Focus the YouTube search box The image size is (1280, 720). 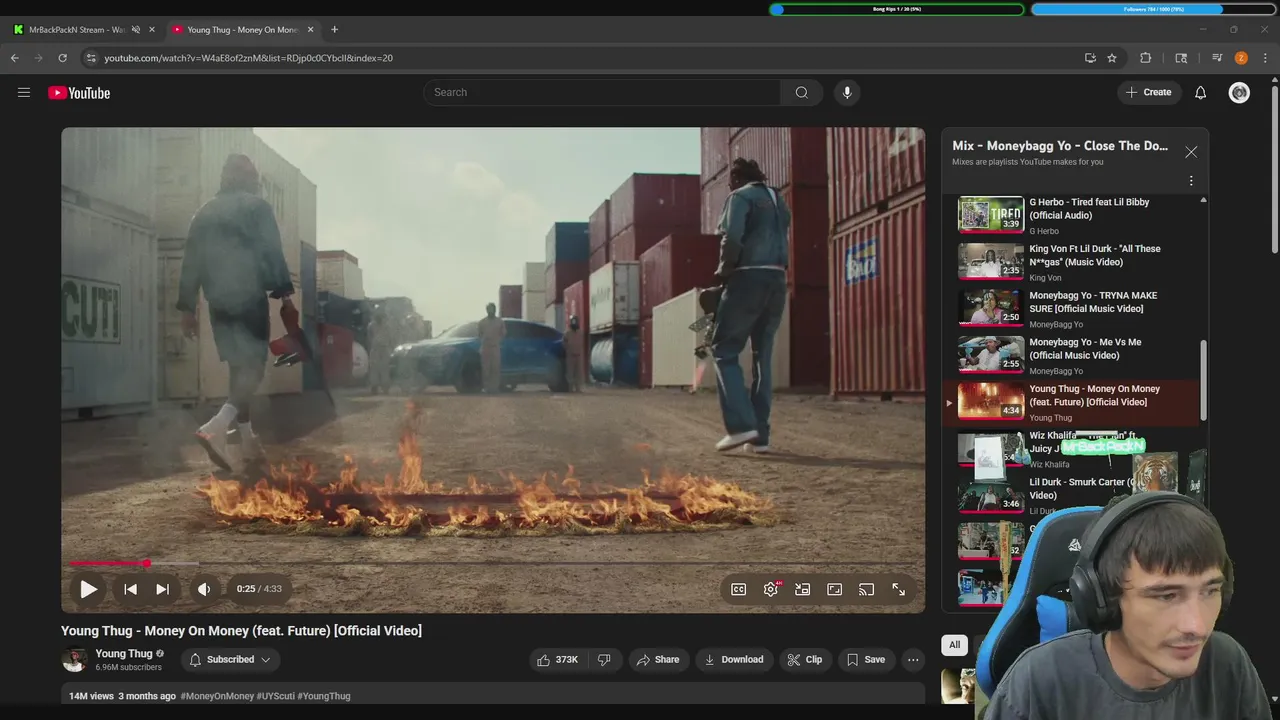tap(602, 92)
